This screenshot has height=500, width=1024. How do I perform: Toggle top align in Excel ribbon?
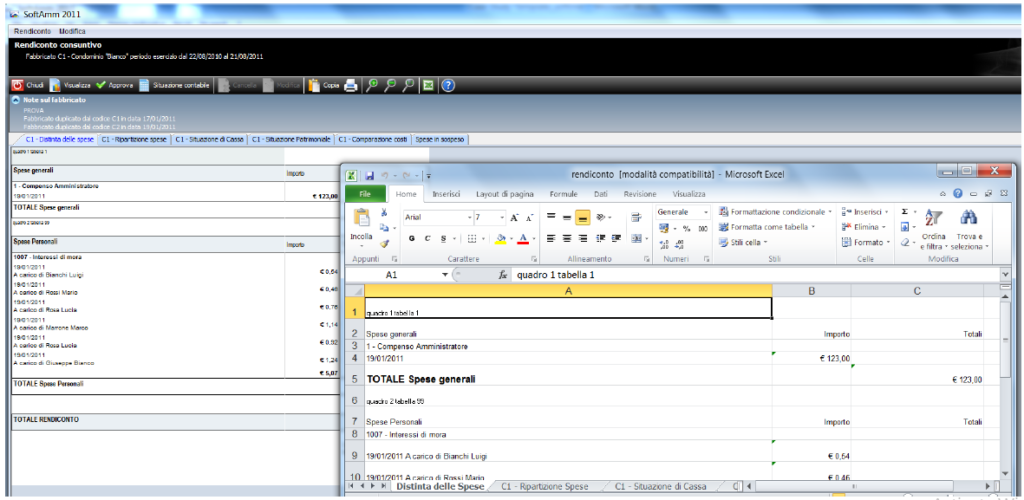click(551, 217)
